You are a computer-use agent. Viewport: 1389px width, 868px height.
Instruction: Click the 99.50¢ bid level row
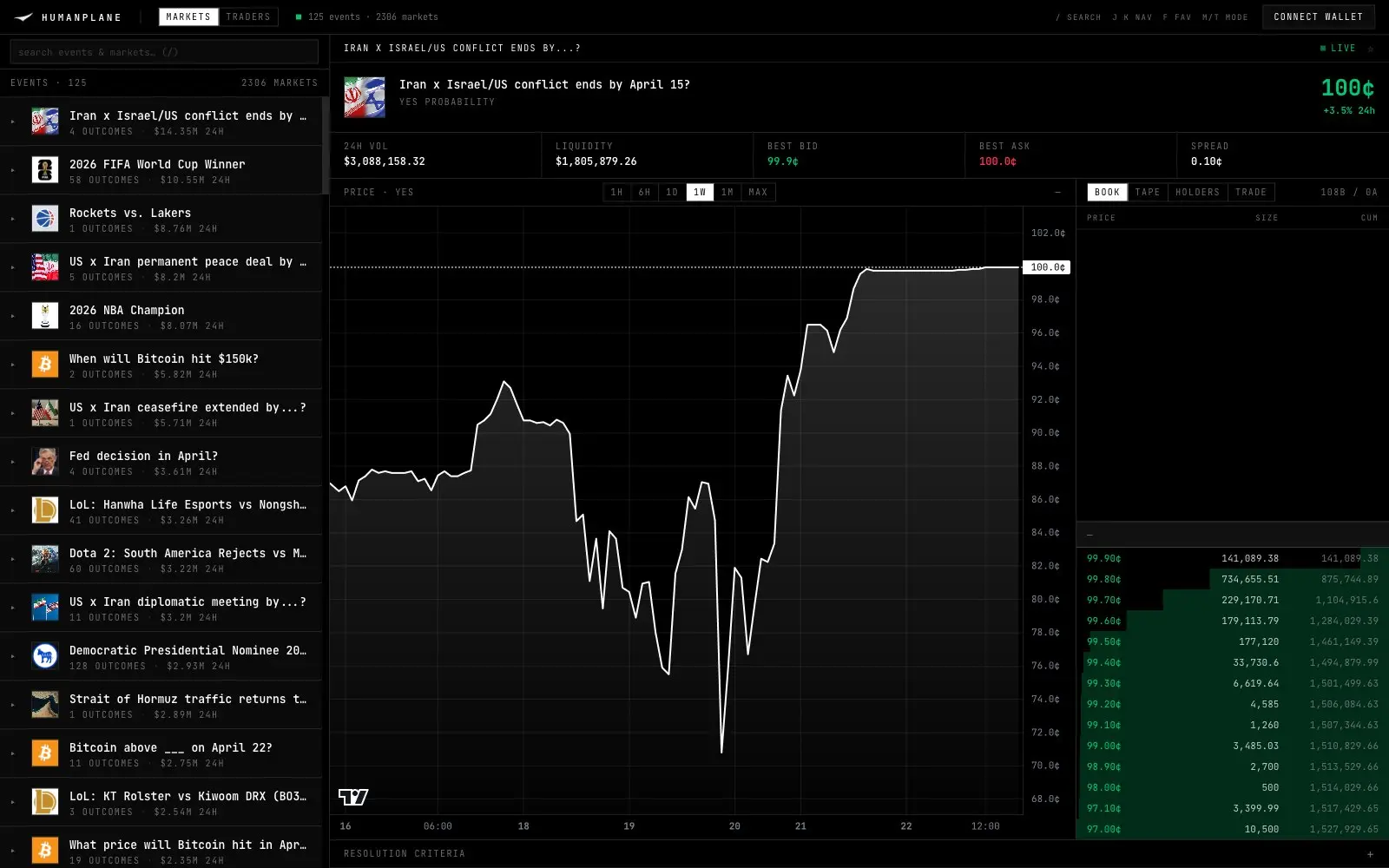point(1233,641)
